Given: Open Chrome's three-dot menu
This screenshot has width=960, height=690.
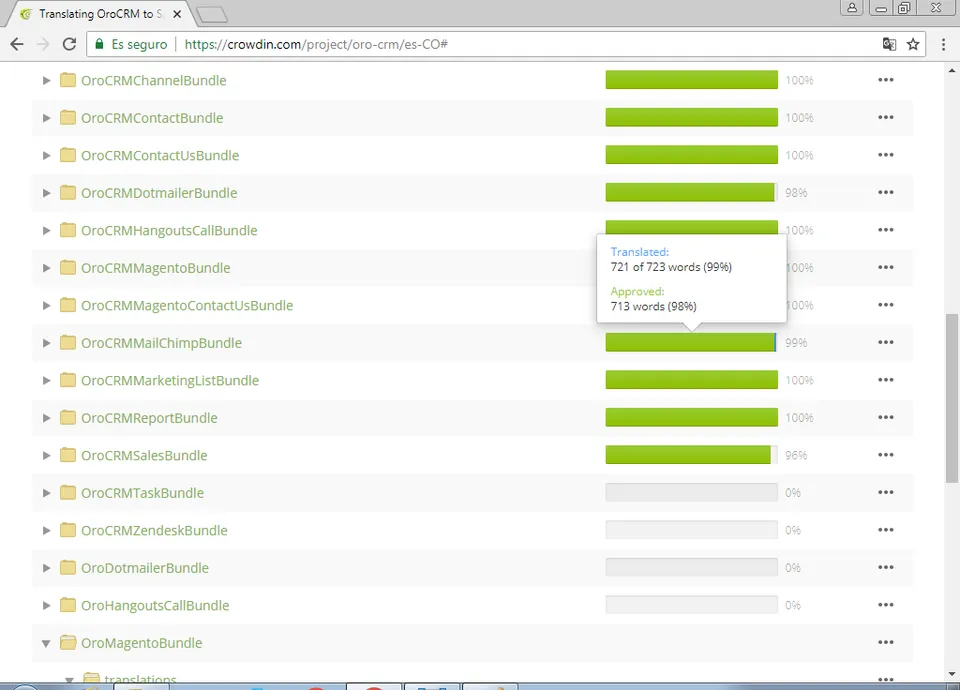Looking at the screenshot, I should [x=943, y=44].
